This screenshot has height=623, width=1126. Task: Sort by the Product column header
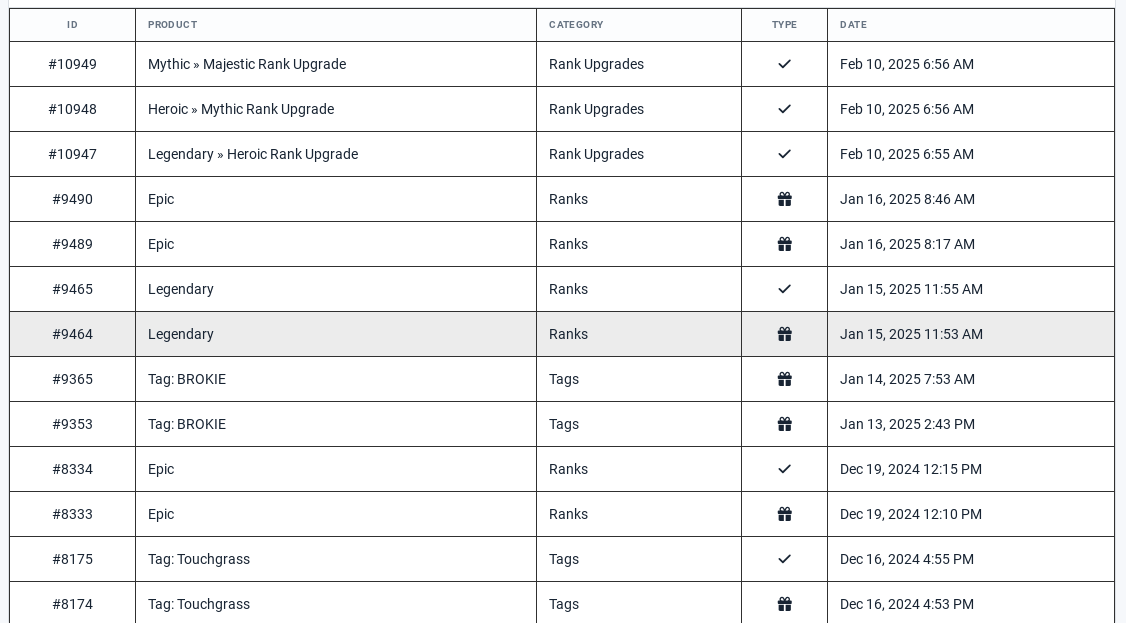pyautogui.click(x=172, y=24)
